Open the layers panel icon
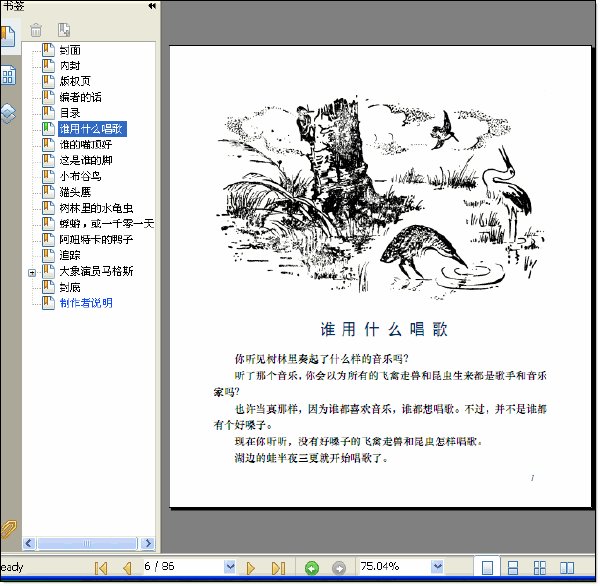The height and width of the screenshot is (586, 600). pos(8,114)
